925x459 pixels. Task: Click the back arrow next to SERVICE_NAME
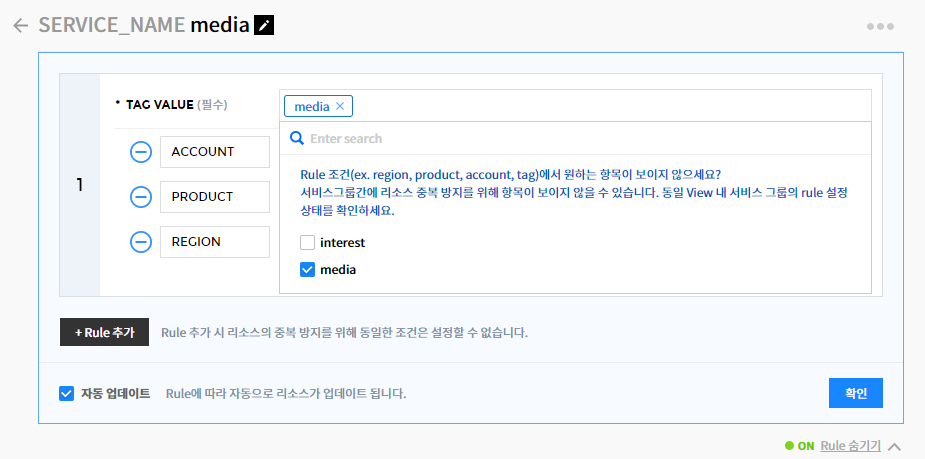tap(21, 26)
